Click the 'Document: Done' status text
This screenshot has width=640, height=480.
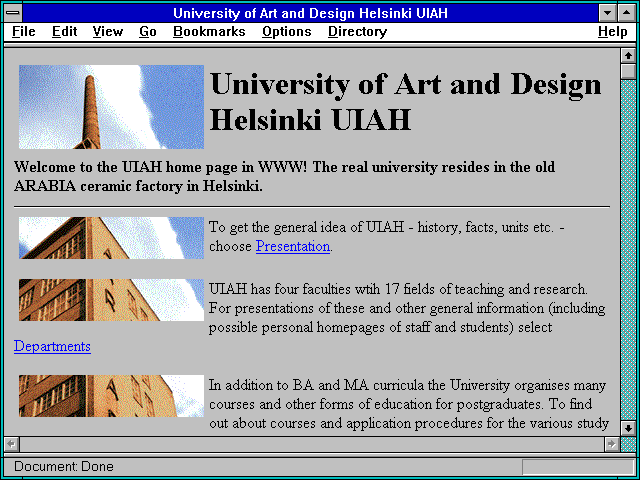coord(64,467)
